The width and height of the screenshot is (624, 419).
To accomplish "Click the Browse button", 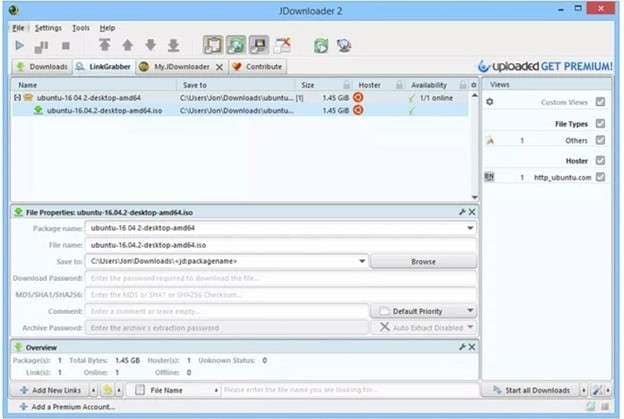I will pyautogui.click(x=423, y=261).
